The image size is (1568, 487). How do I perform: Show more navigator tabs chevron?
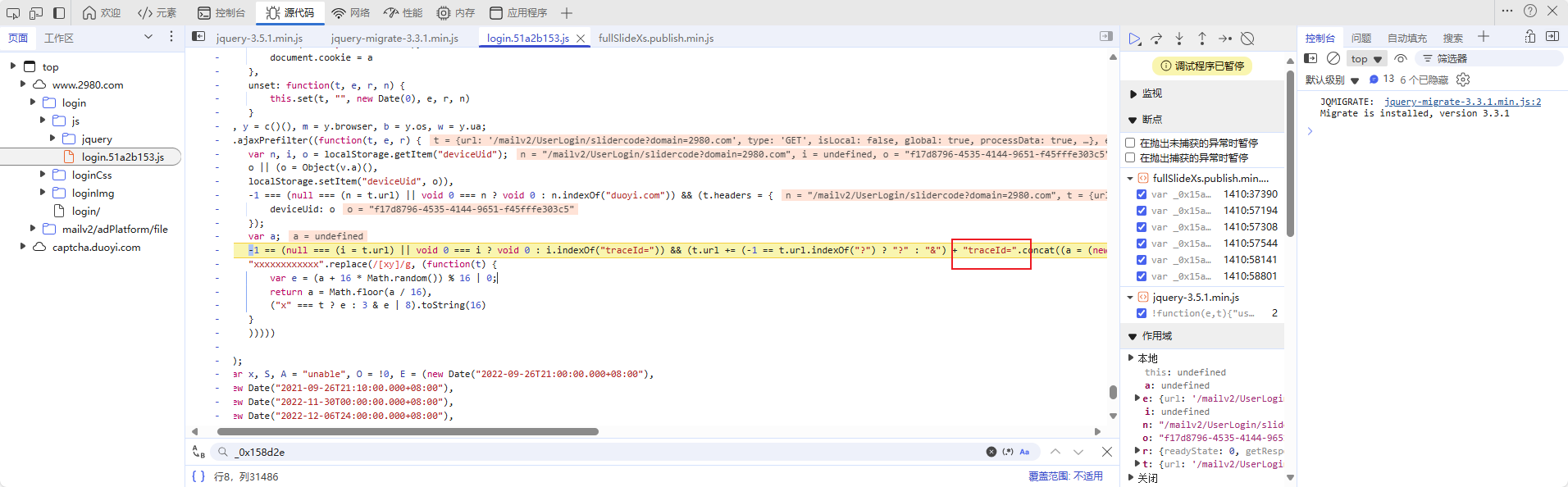click(x=148, y=37)
